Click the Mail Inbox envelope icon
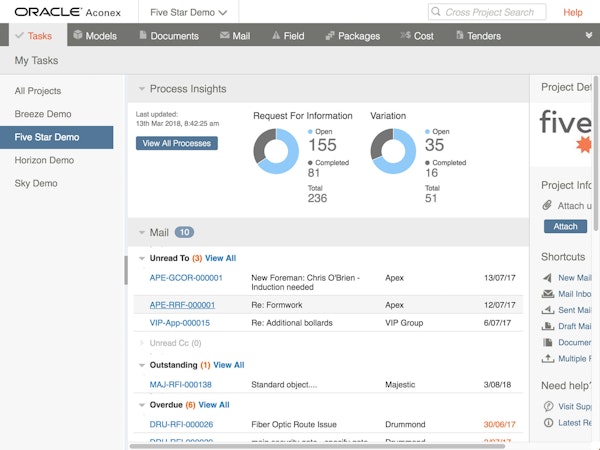 click(x=548, y=294)
